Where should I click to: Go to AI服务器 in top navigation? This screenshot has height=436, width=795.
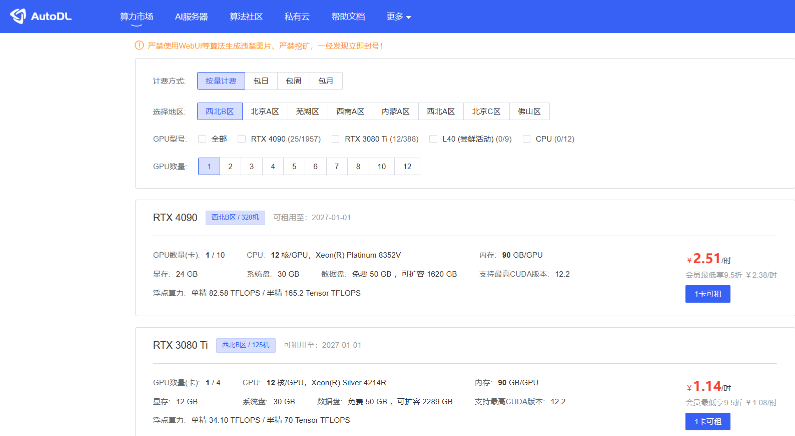coord(191,17)
